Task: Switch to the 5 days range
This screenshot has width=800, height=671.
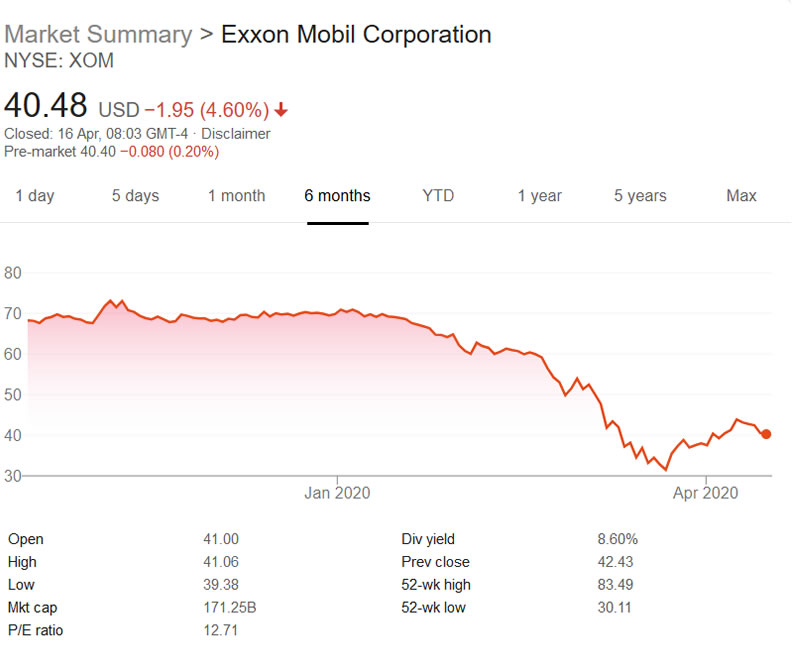Action: click(x=135, y=196)
